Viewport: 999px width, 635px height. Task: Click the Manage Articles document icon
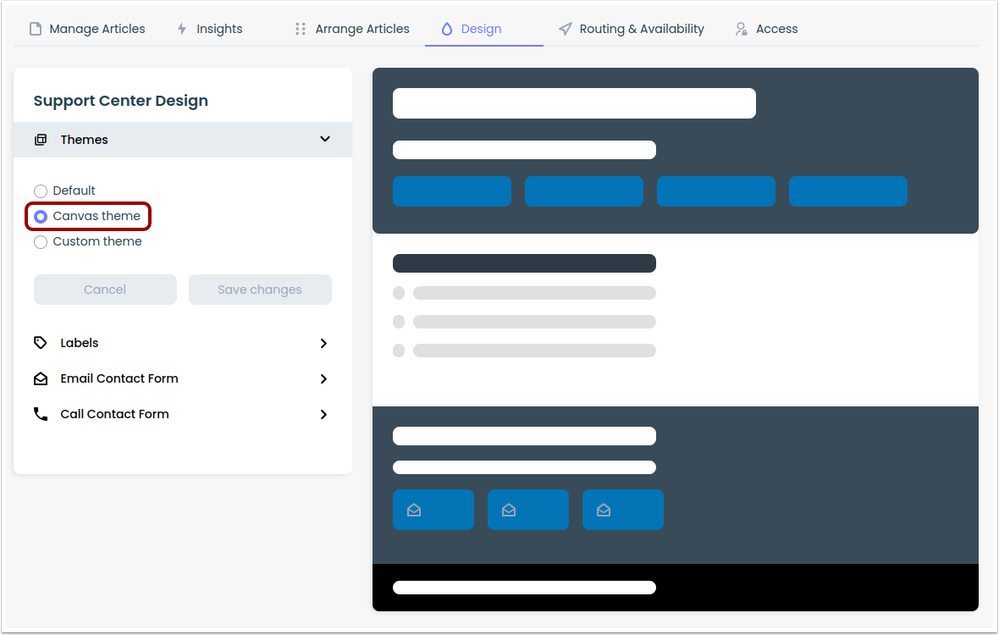coord(36,29)
